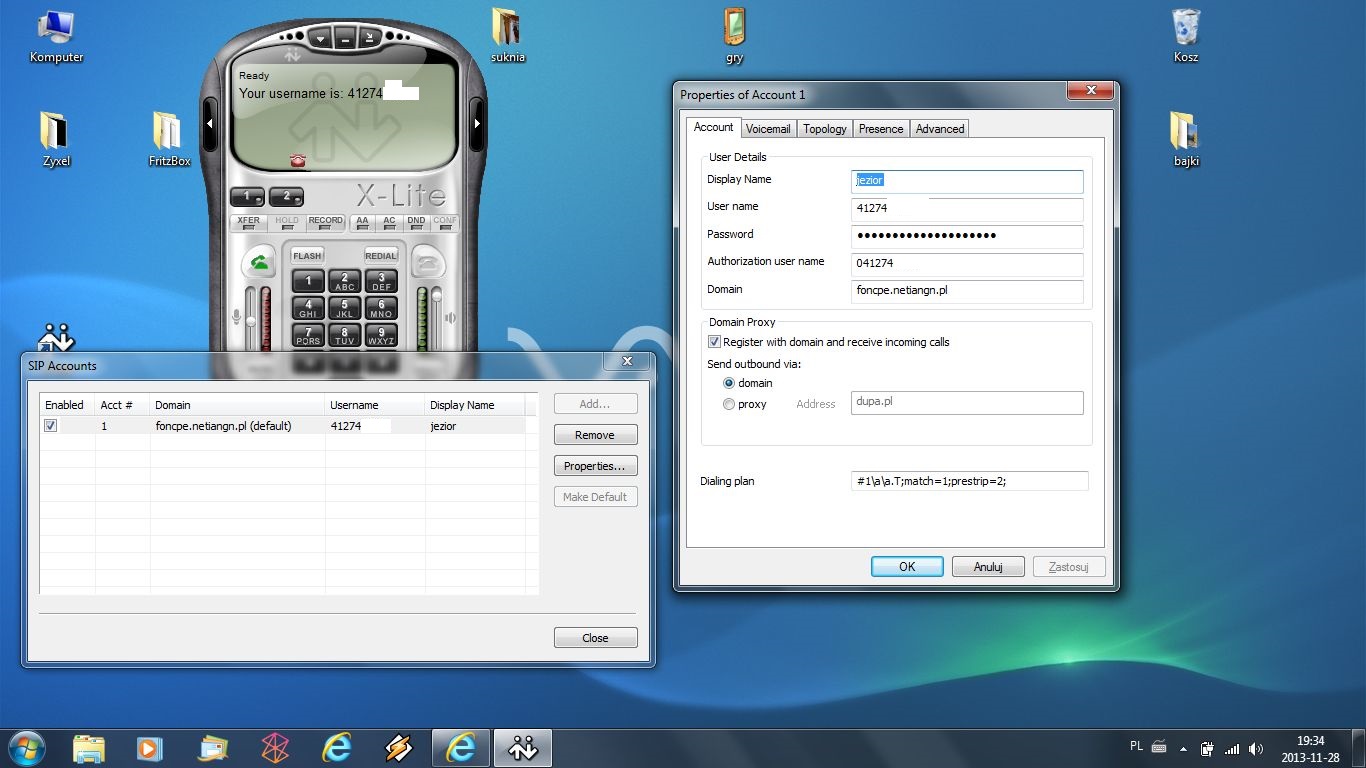
Task: Dial digit 2 ABC on the keypad
Action: click(x=345, y=281)
